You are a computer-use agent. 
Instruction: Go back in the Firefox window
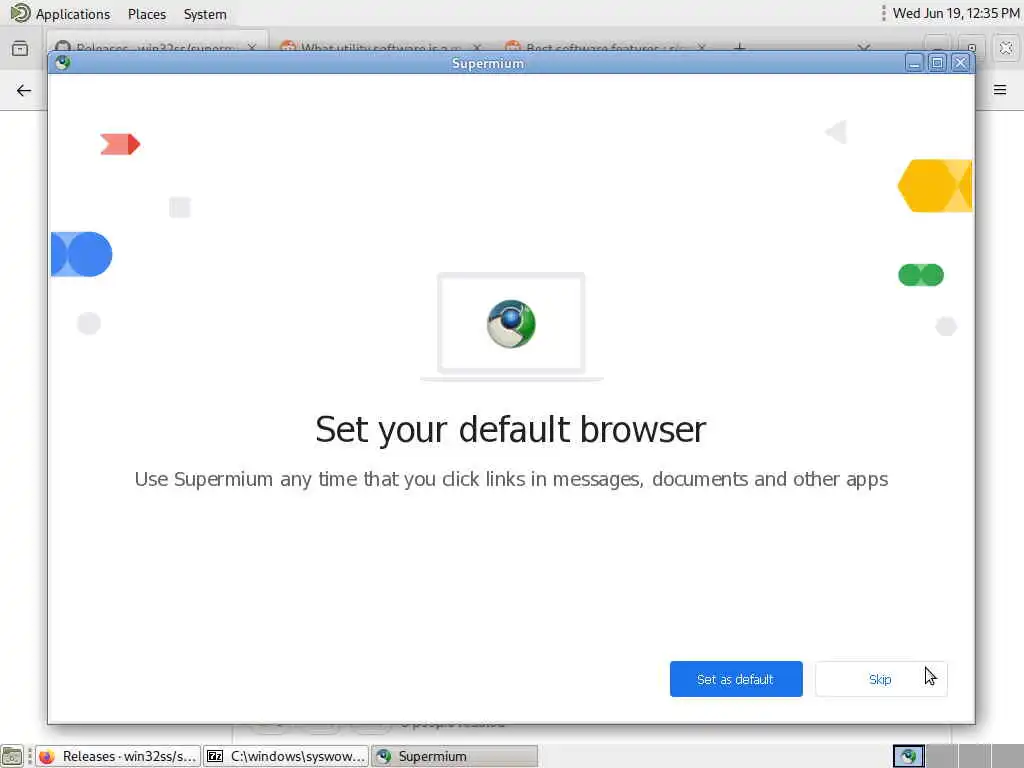pyautogui.click(x=24, y=90)
